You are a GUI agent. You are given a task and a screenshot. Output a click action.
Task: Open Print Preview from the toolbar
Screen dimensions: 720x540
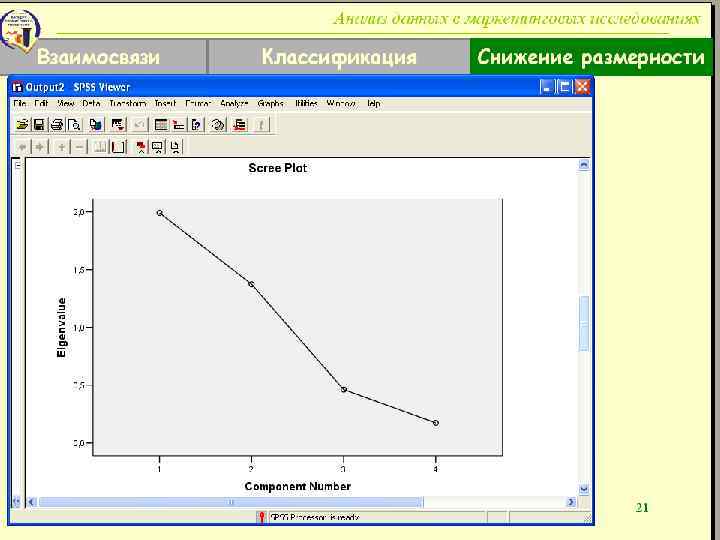point(74,124)
